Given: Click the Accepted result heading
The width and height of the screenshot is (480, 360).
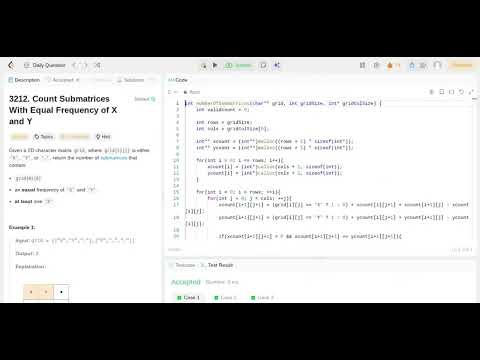Looking at the screenshot, I should pos(186,282).
